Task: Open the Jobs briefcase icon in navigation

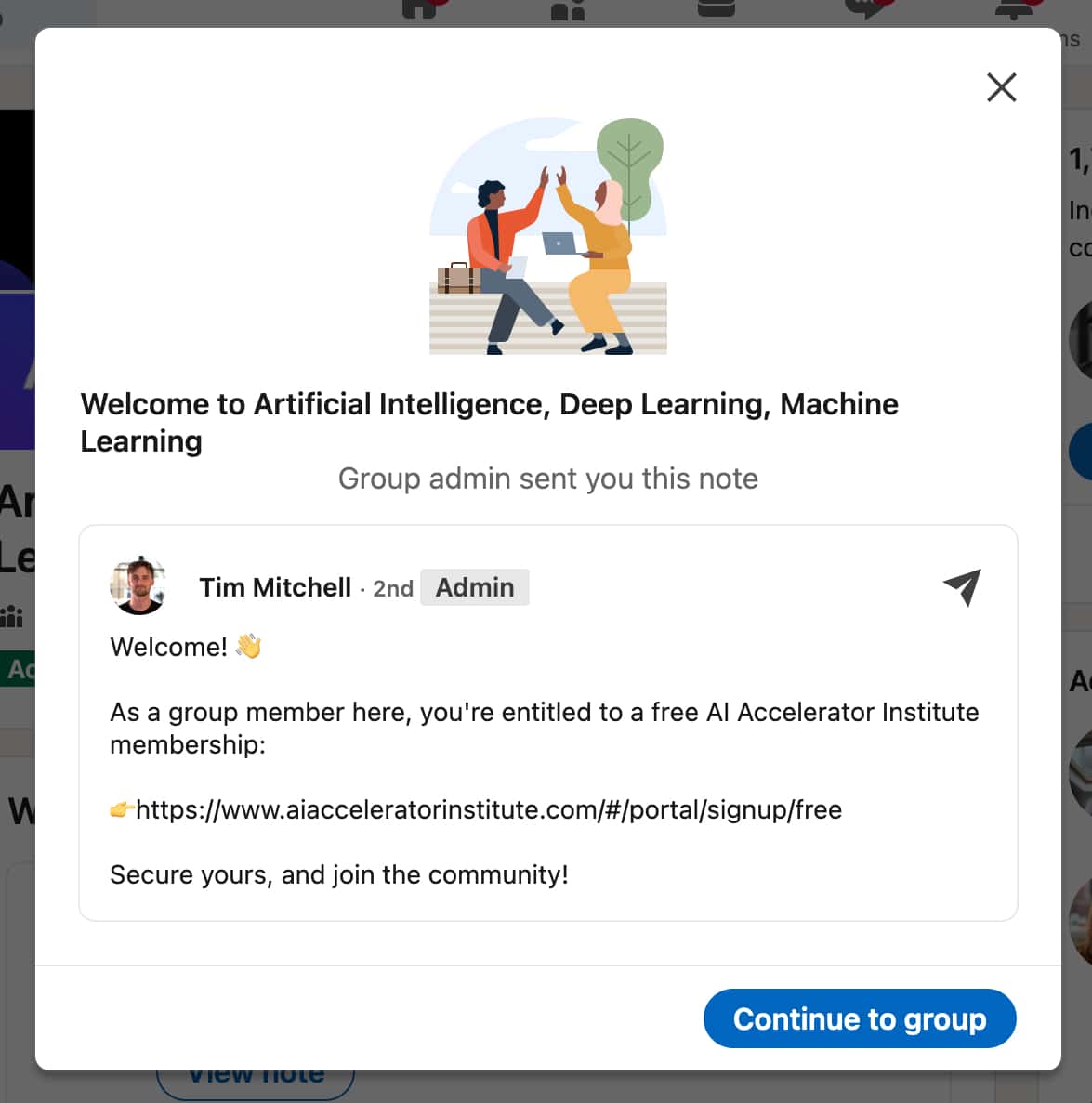Action: [x=717, y=8]
